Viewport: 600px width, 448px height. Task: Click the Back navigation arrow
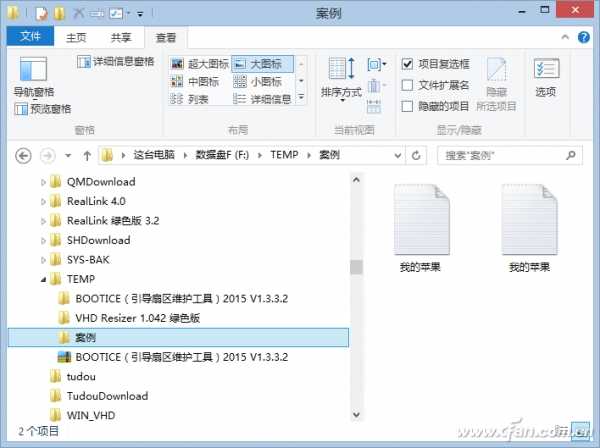[23, 156]
